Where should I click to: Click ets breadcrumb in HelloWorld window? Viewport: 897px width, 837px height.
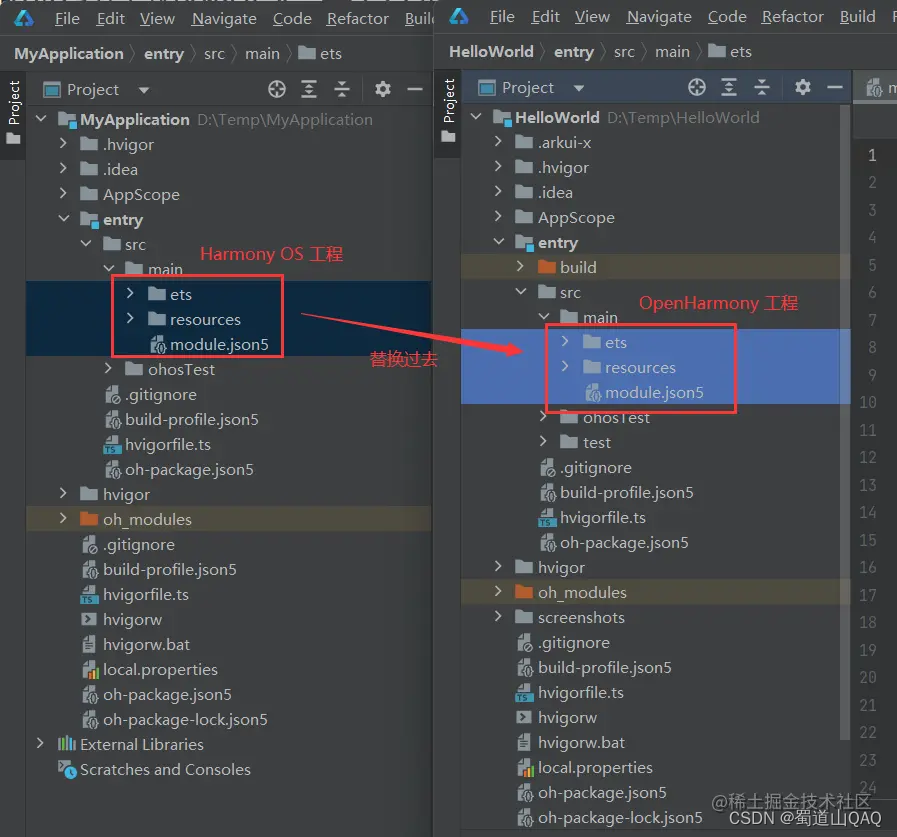(x=730, y=51)
